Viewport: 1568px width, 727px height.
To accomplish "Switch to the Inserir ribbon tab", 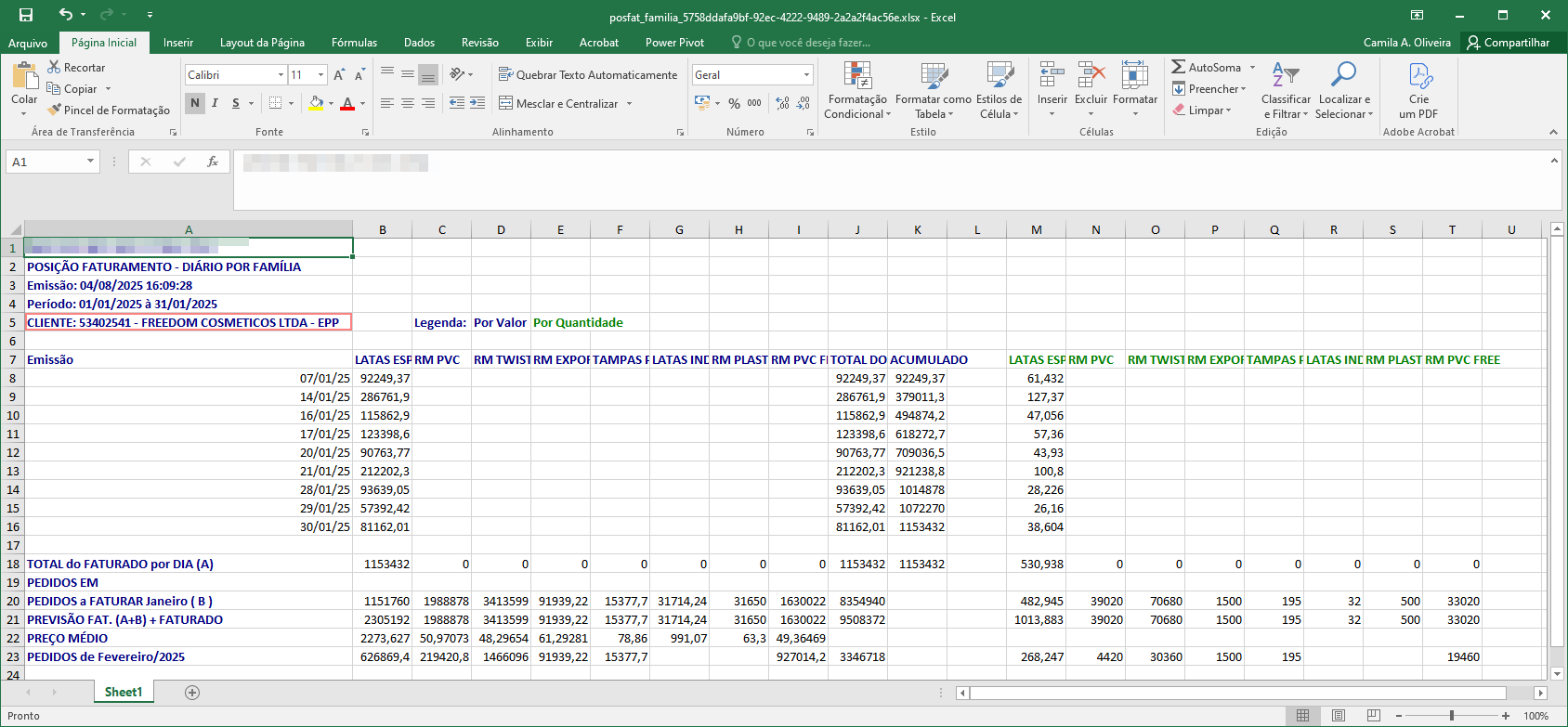I will pyautogui.click(x=178, y=43).
